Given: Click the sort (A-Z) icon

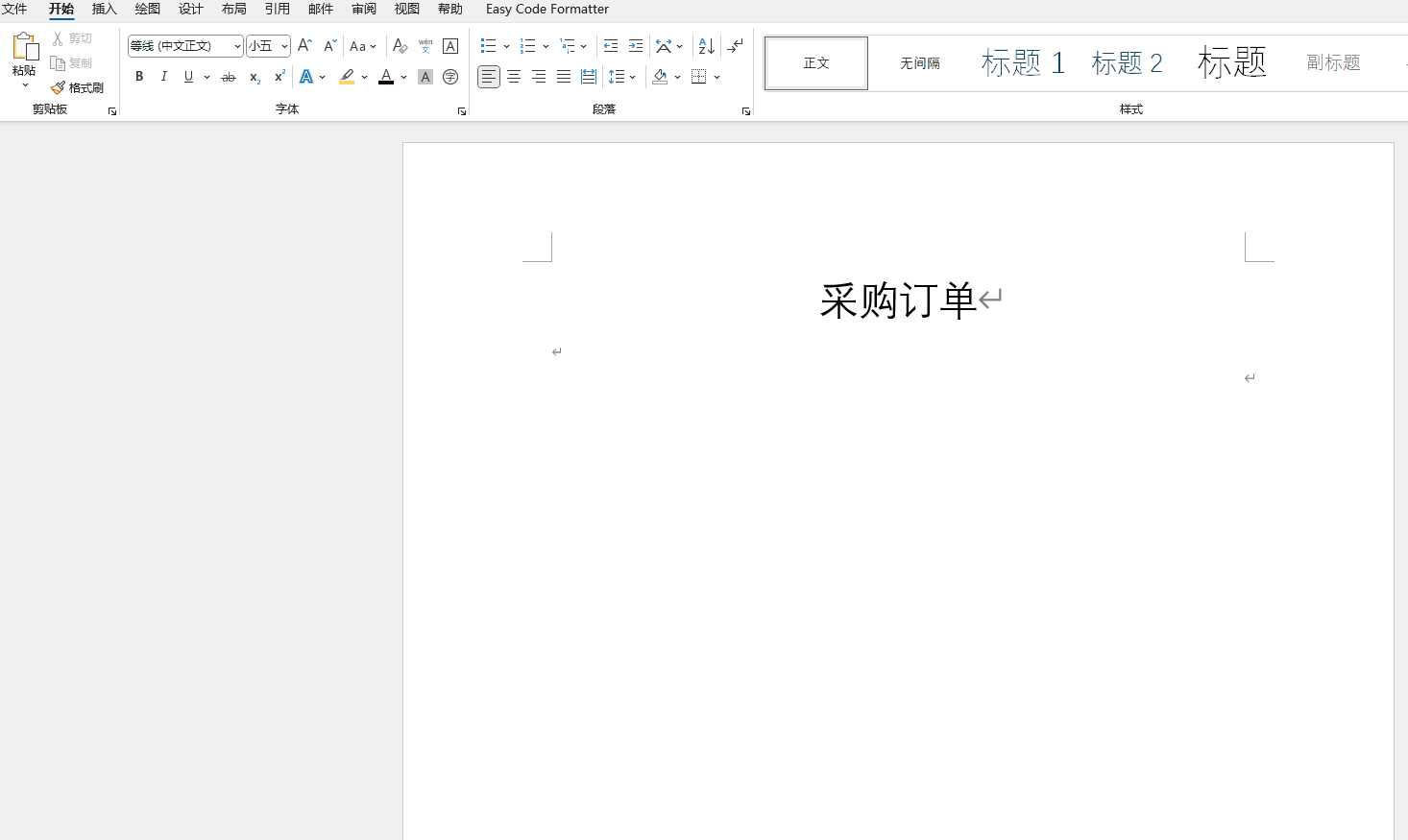Looking at the screenshot, I should point(706,46).
